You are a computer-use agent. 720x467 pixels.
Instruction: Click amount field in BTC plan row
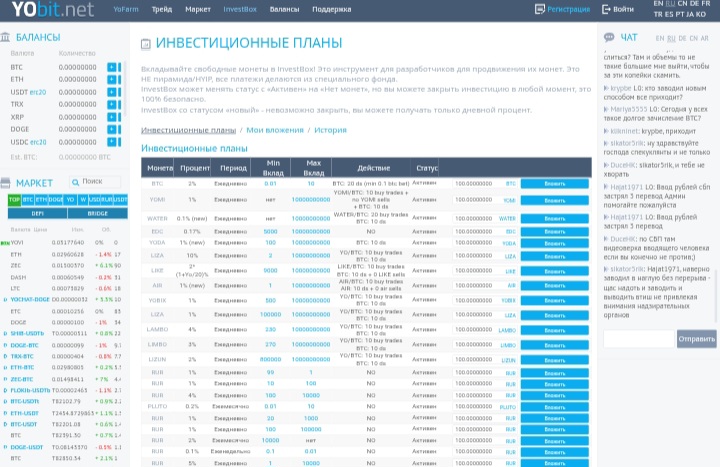pos(475,184)
